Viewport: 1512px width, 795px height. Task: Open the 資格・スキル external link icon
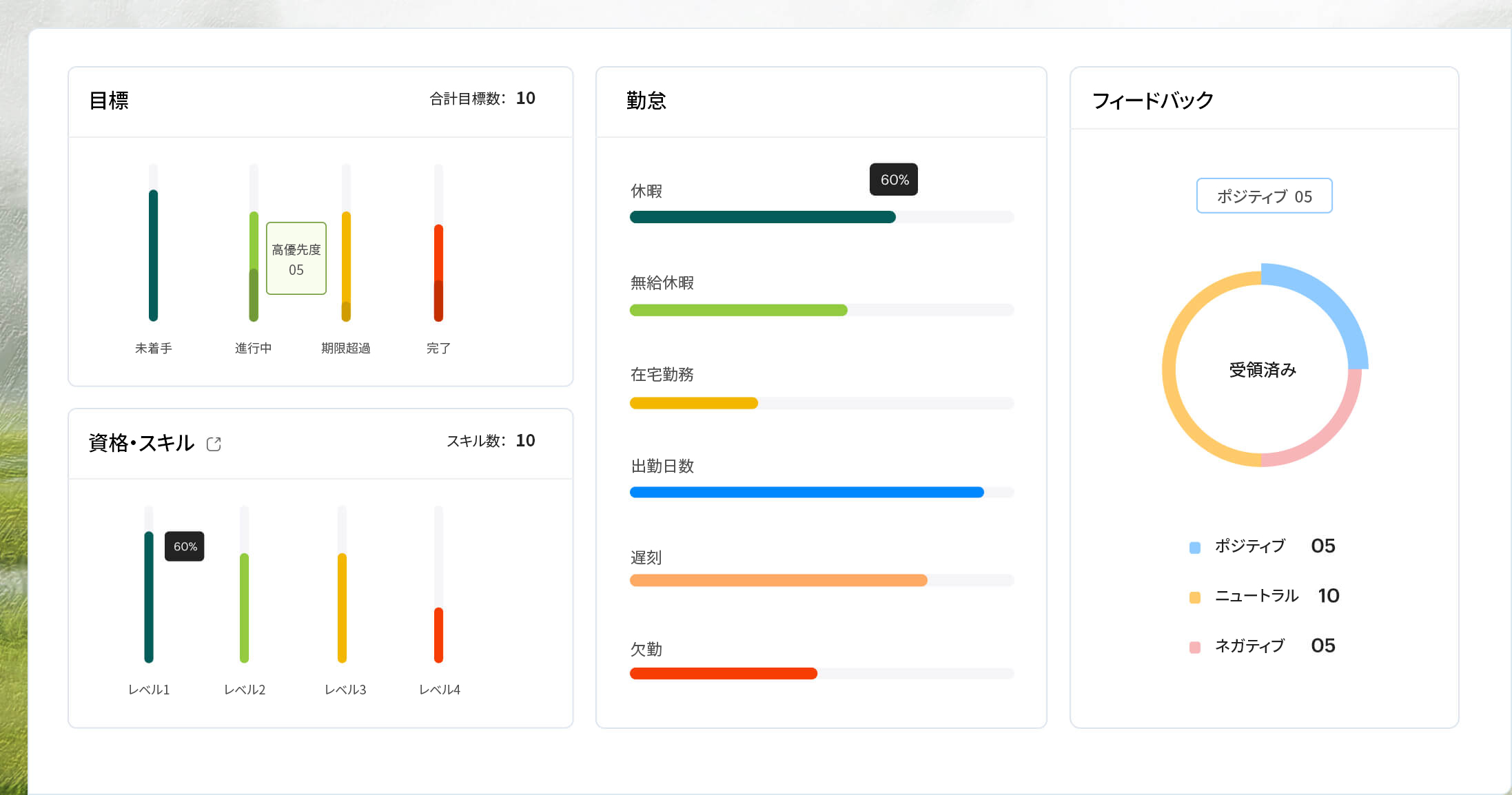[x=214, y=444]
